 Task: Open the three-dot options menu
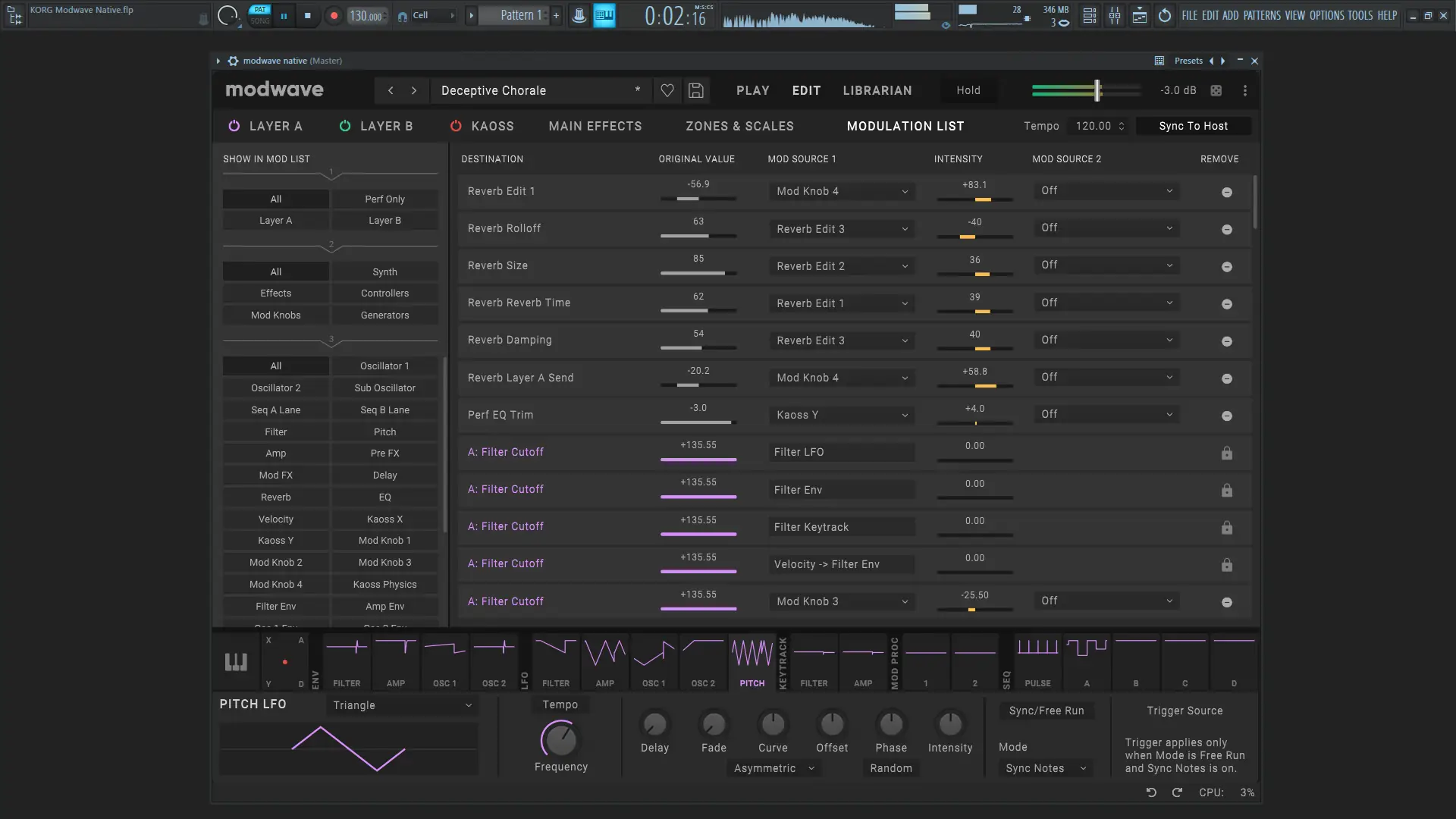(1245, 91)
